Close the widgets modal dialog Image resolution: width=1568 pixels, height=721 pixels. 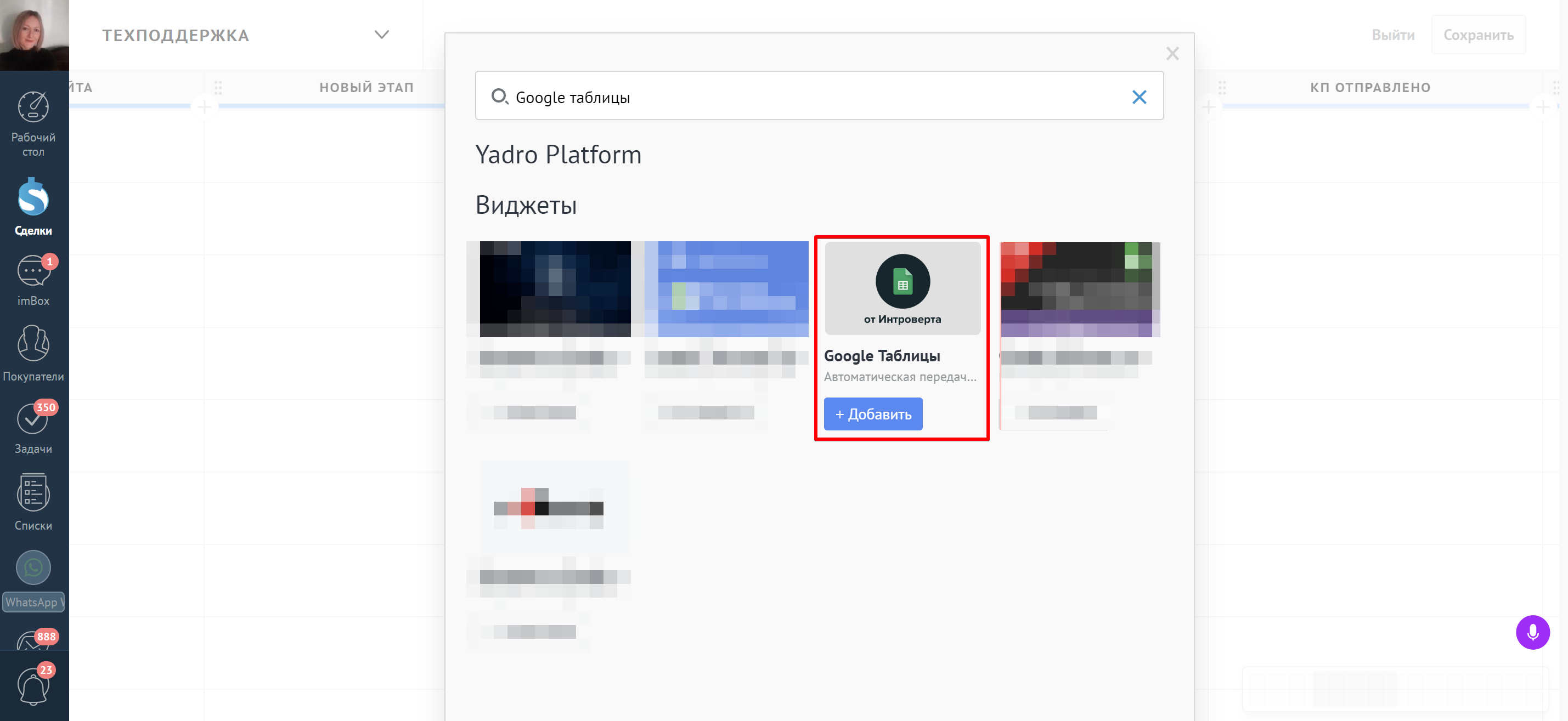[x=1172, y=54]
